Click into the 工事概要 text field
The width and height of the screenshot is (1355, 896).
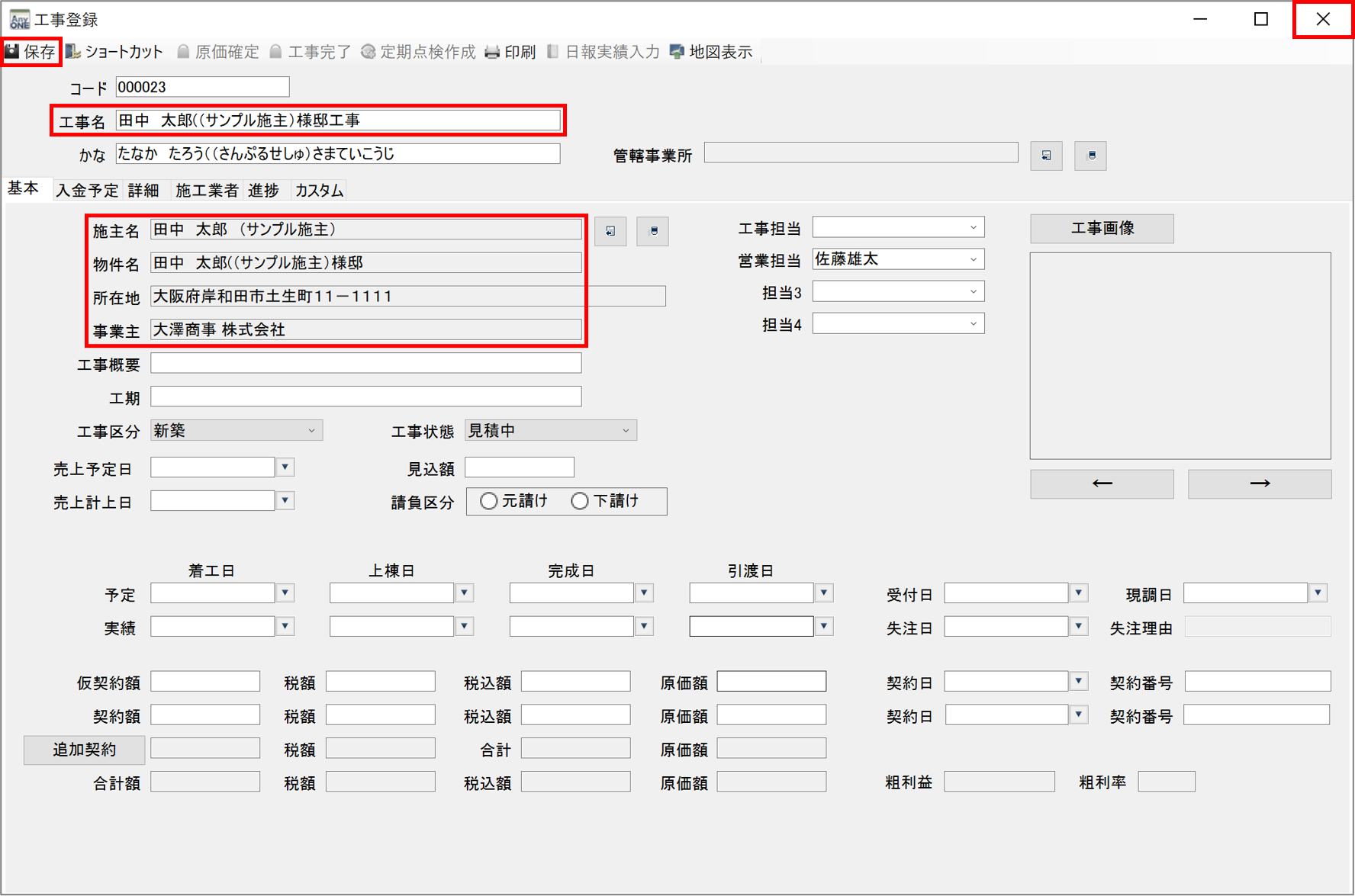pyautogui.click(x=365, y=364)
